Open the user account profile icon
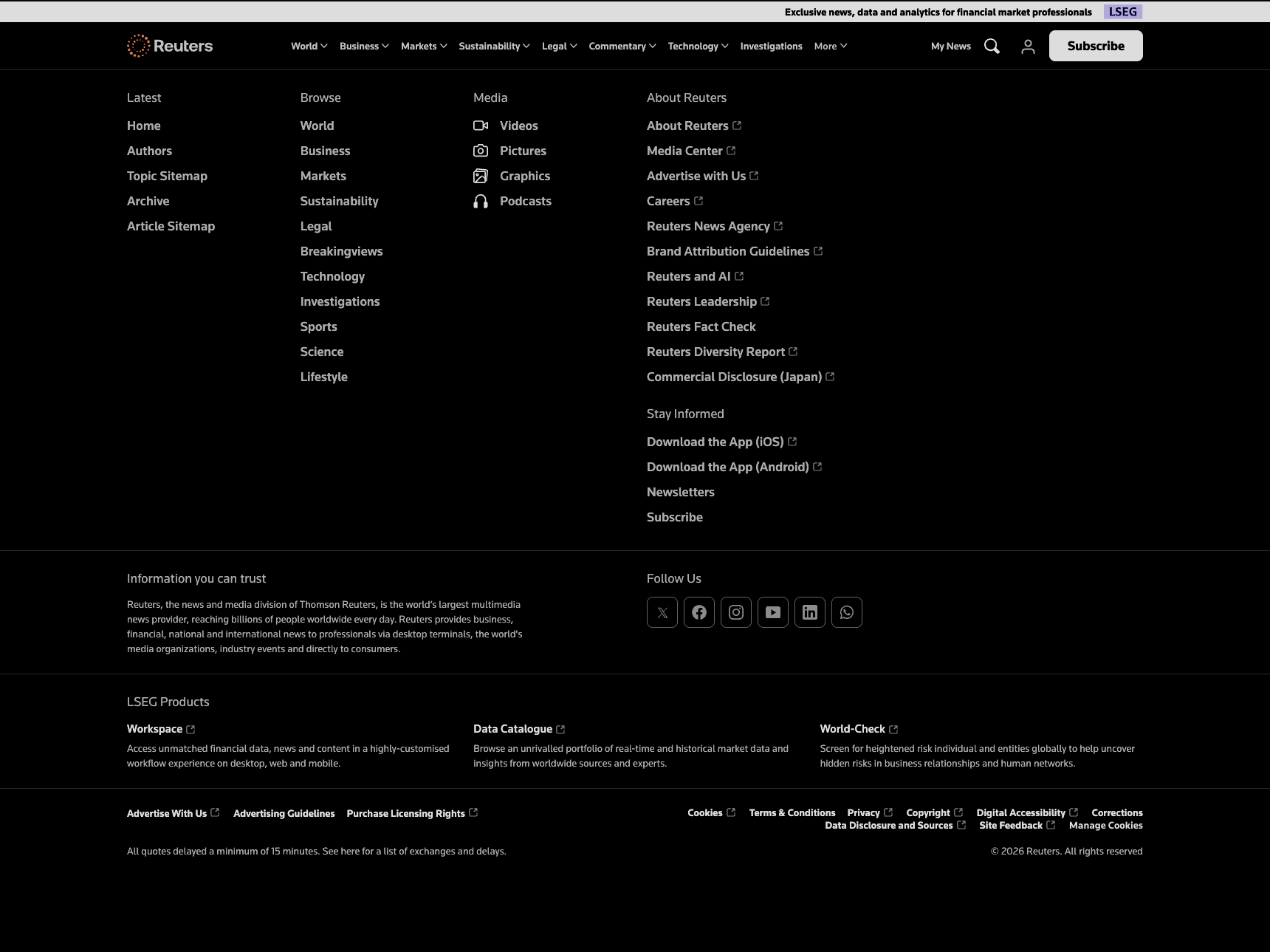 (x=1028, y=47)
